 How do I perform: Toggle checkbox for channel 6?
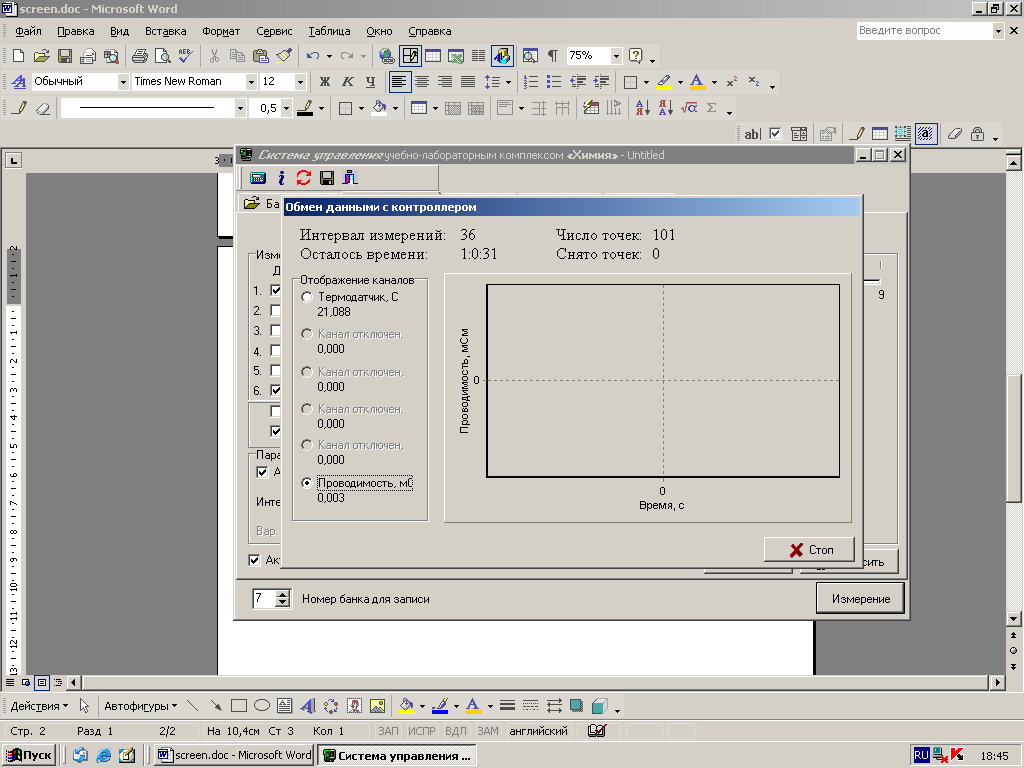[276, 390]
